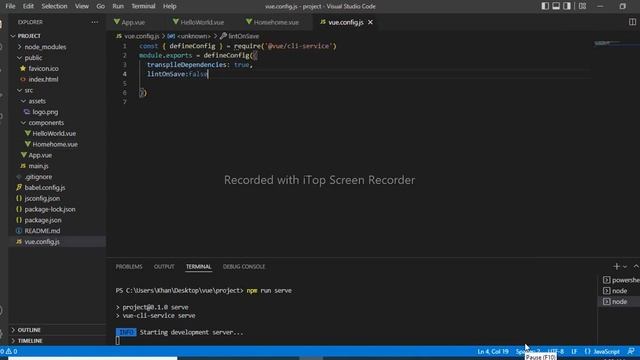Click the LF end-of-line selector
The width and height of the screenshot is (640, 360).
[x=574, y=351]
